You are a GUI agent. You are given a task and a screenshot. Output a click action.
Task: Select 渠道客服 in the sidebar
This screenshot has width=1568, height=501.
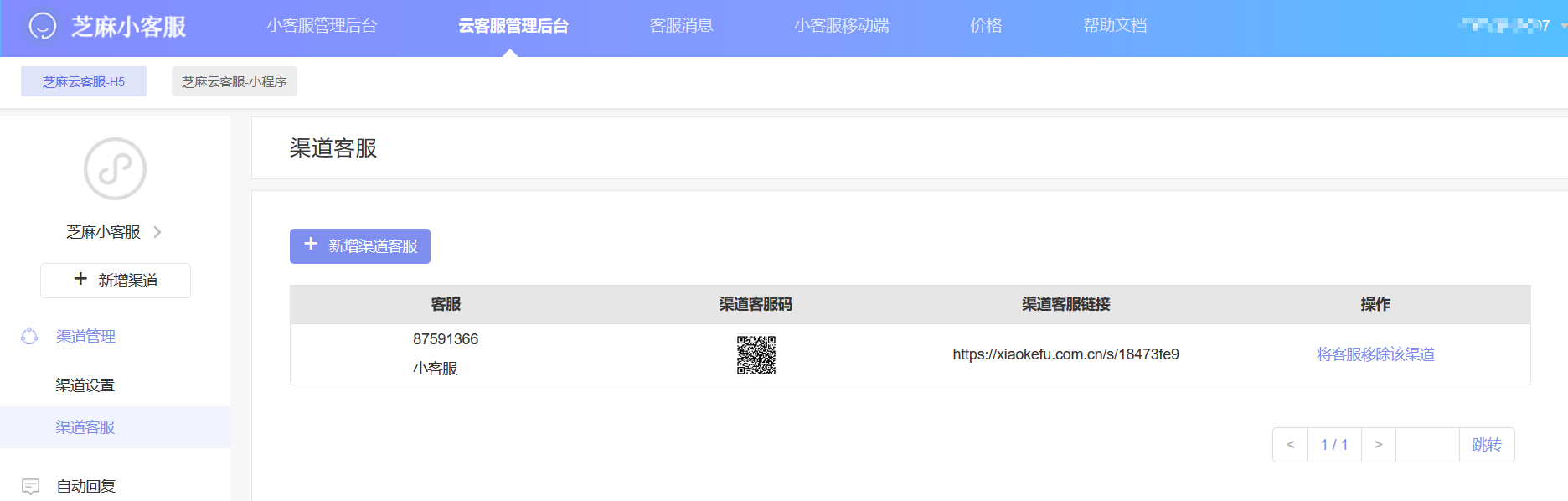pos(116,427)
